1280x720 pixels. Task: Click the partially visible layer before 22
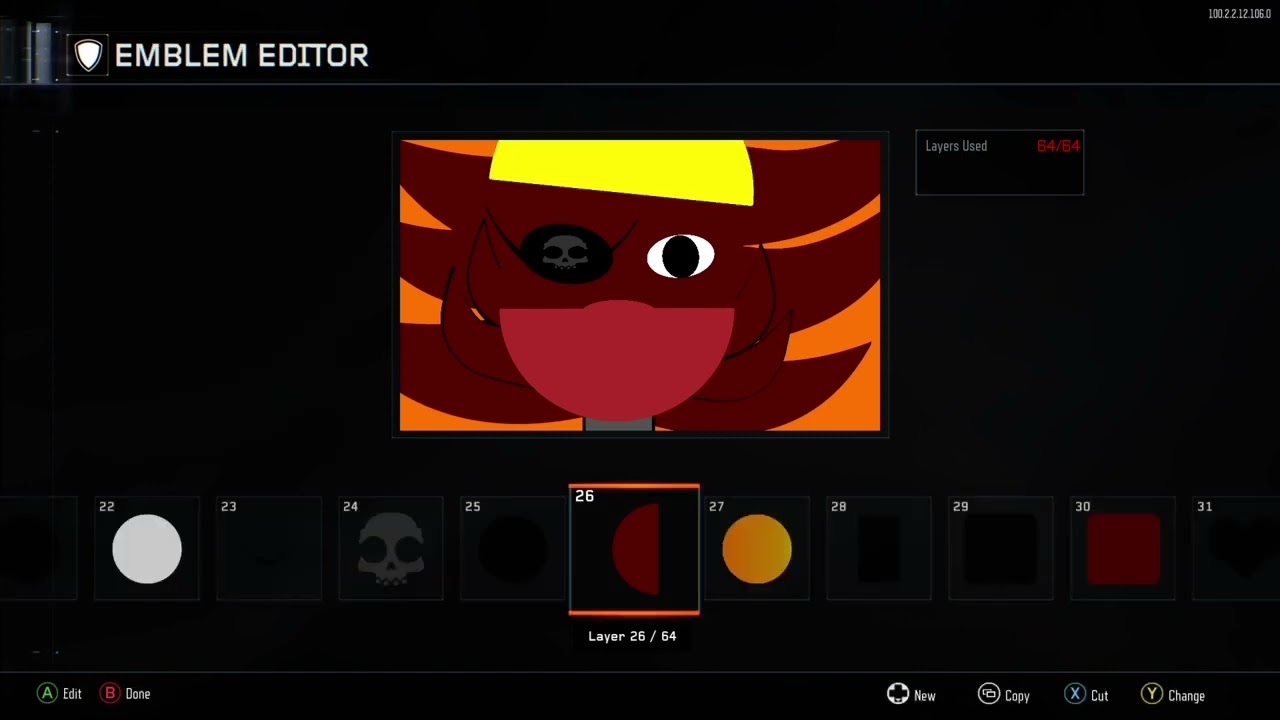(38, 548)
